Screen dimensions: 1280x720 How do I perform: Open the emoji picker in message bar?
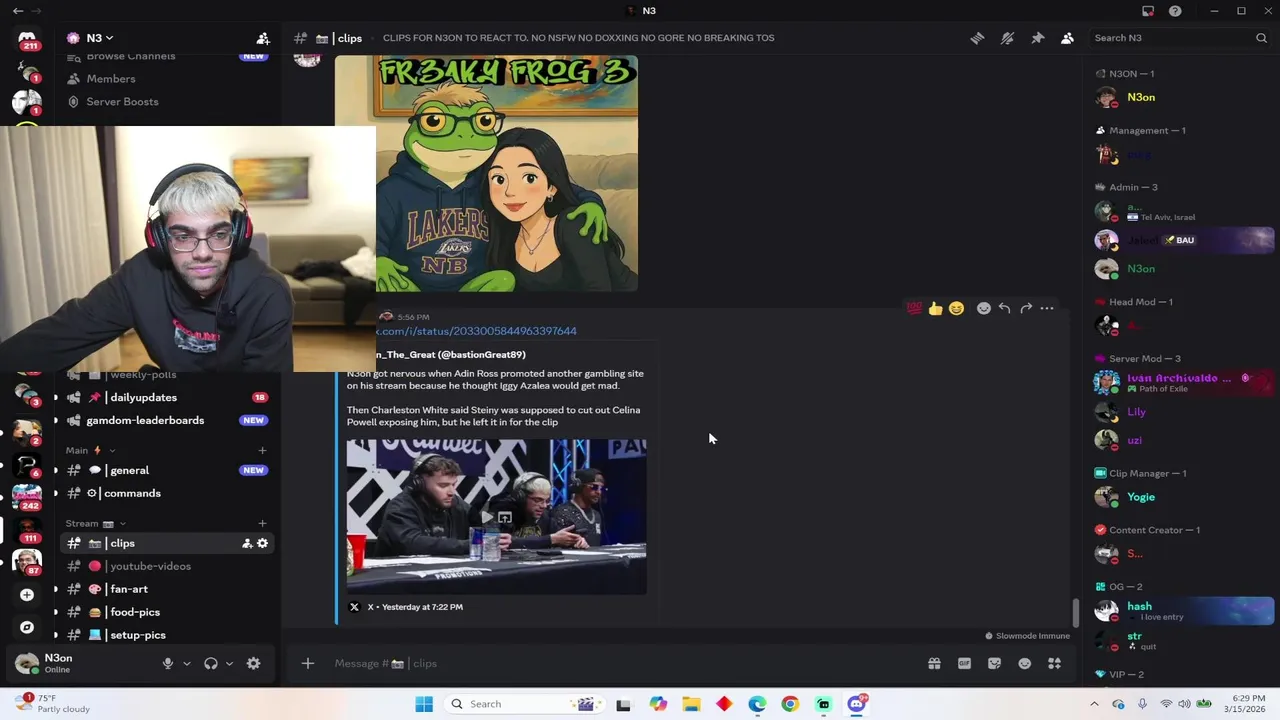pyautogui.click(x=1024, y=663)
